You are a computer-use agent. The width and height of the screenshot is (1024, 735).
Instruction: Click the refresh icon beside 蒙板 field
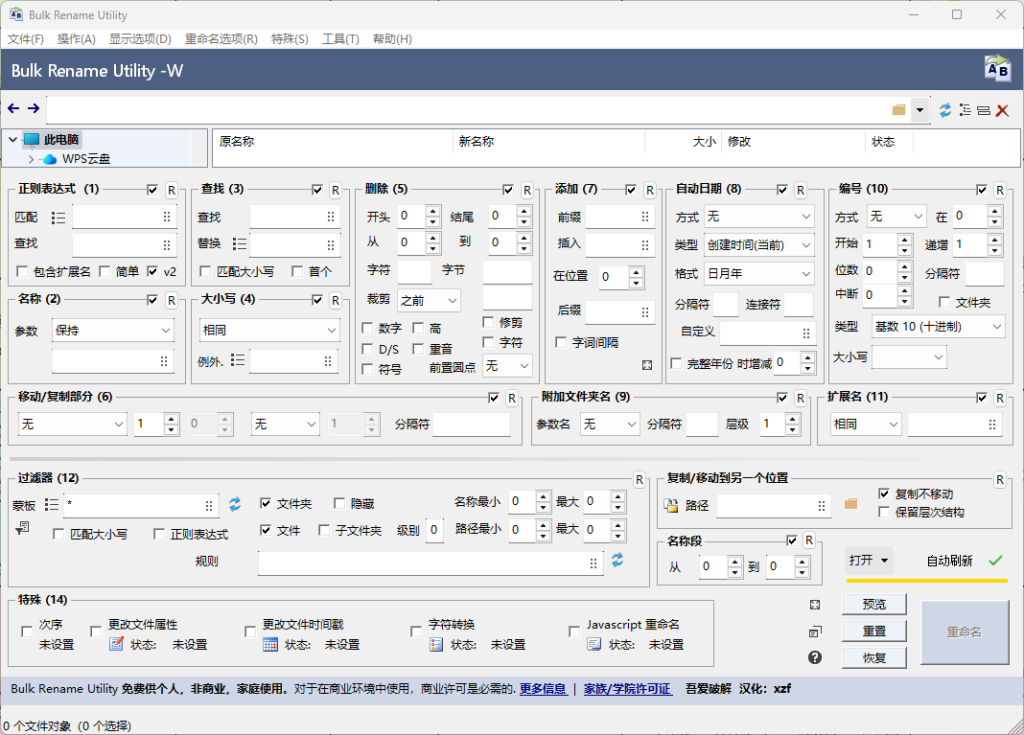pos(235,505)
